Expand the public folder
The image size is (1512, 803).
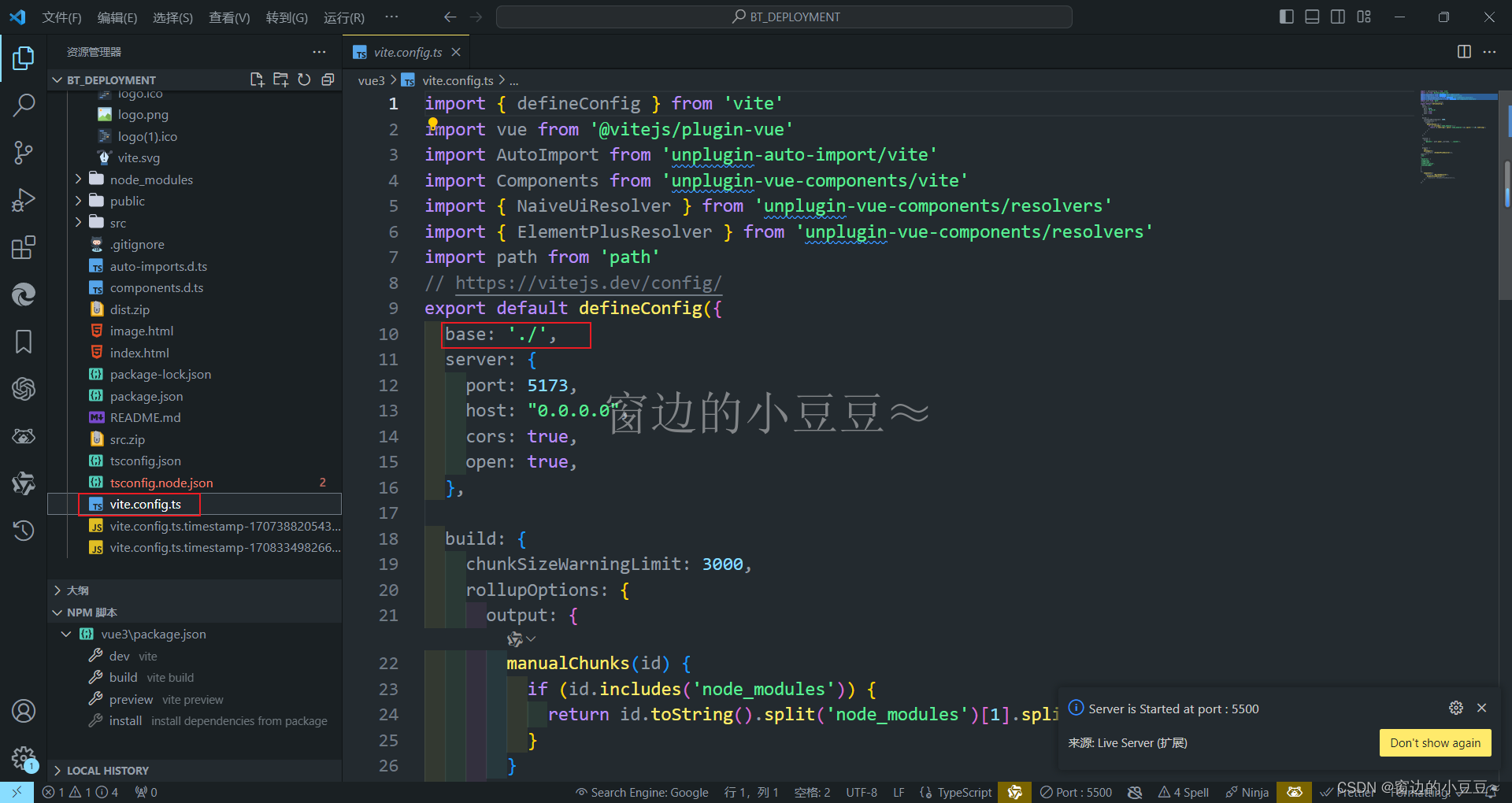[78, 201]
